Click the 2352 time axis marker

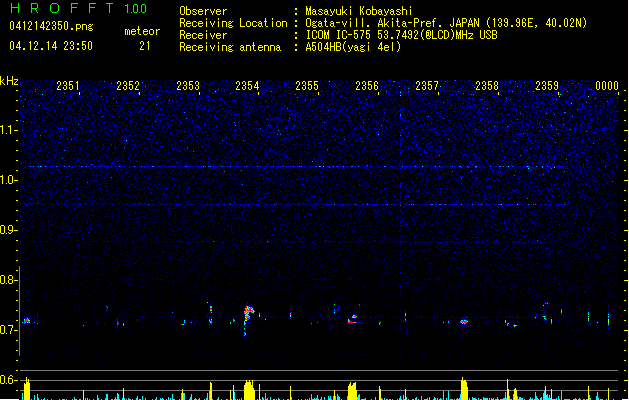[128, 86]
